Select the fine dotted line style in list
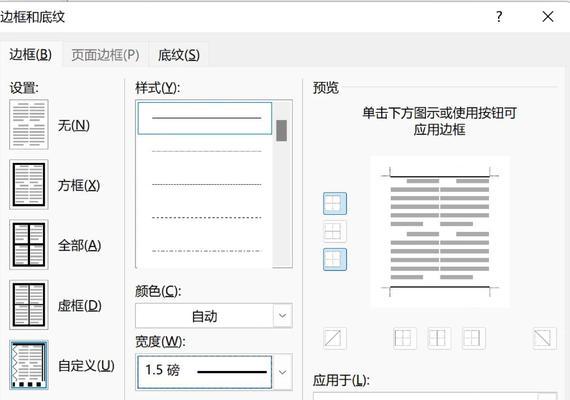 click(206, 151)
